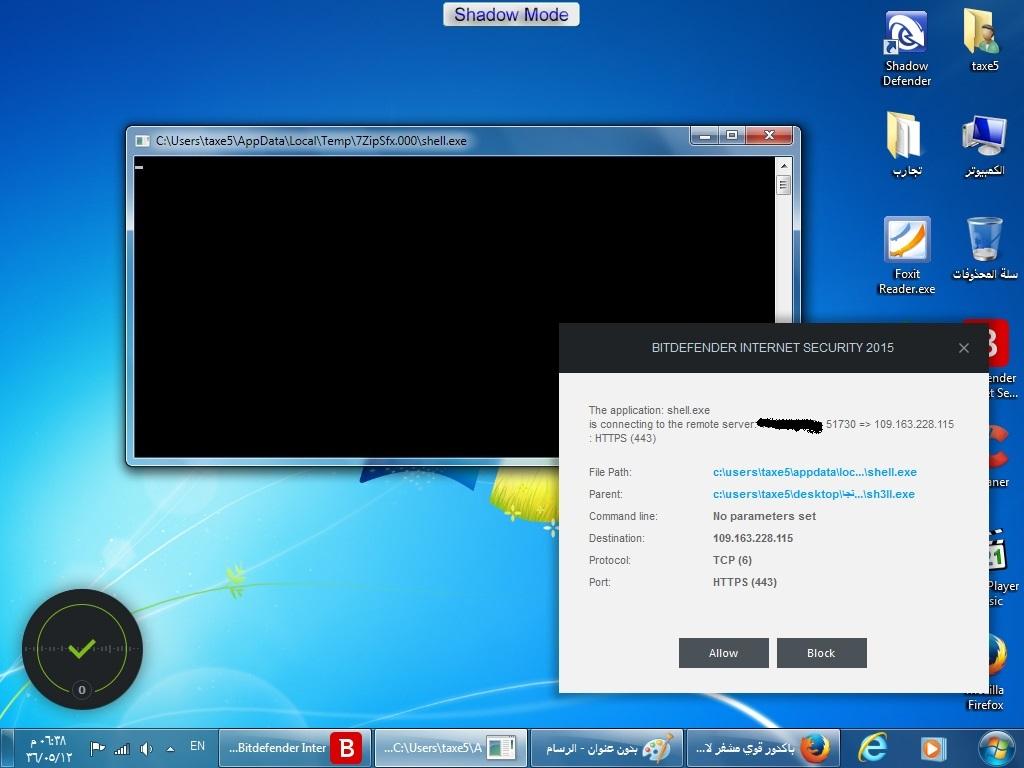Click the Port value HTTPS (443) row

(745, 583)
